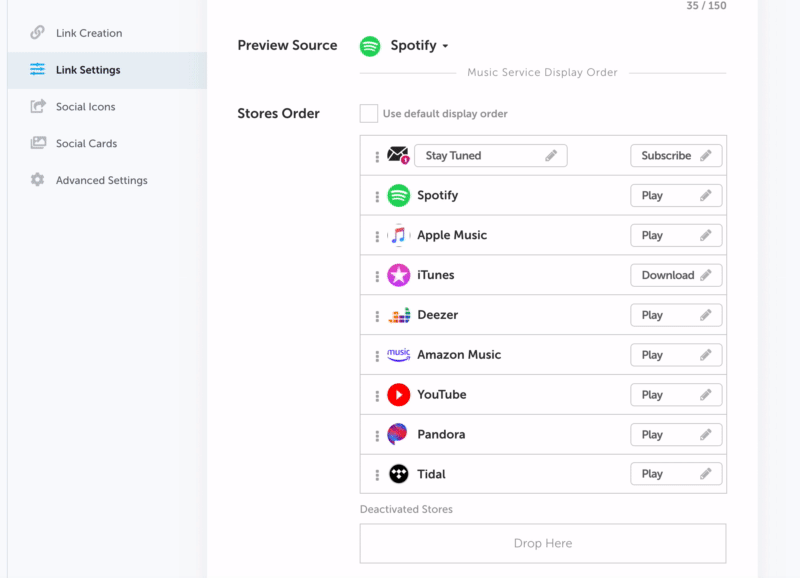Image resolution: width=800 pixels, height=578 pixels.
Task: Edit the Play label for Apple Music
Action: tap(676, 235)
